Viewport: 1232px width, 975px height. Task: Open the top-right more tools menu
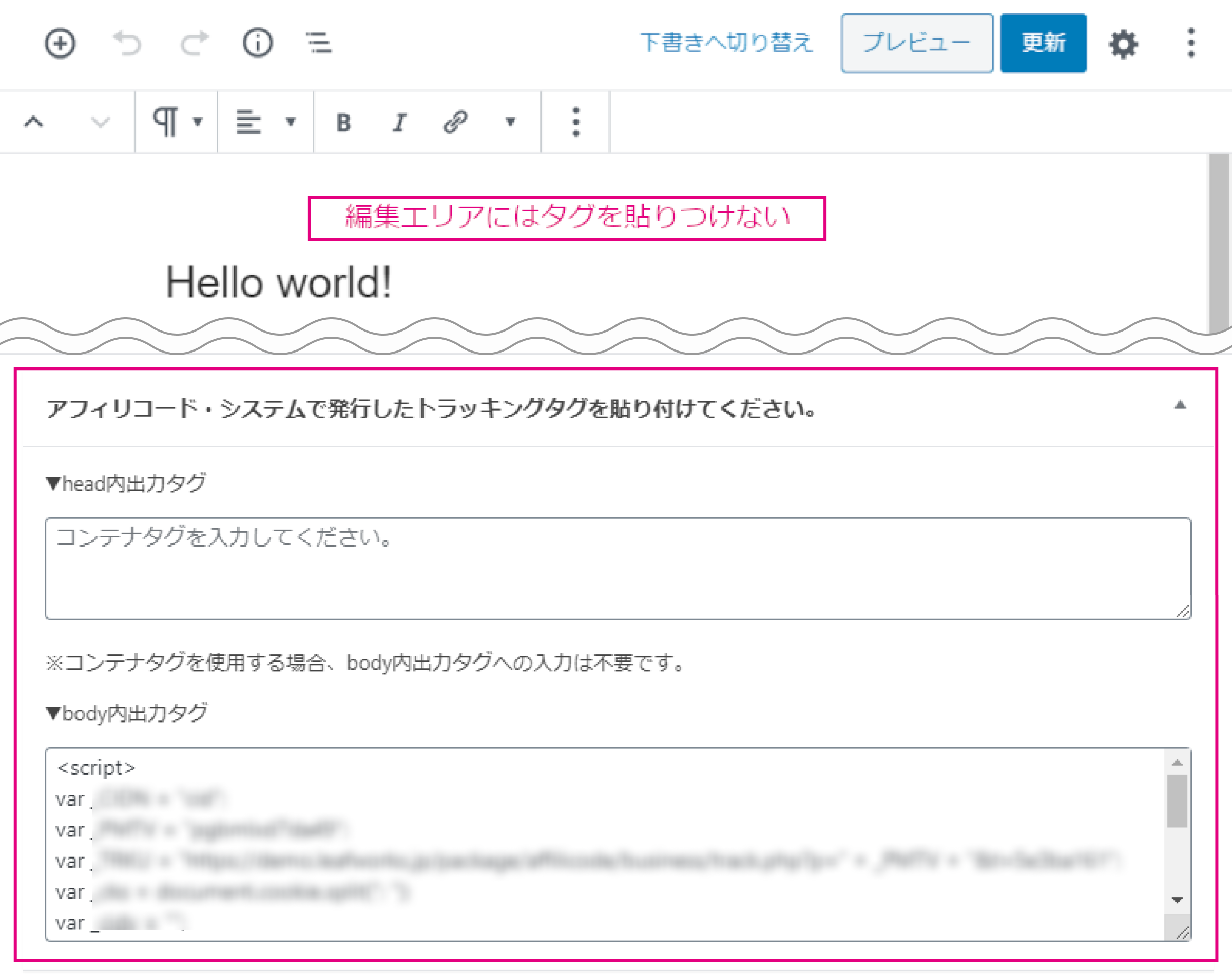tap(1191, 43)
